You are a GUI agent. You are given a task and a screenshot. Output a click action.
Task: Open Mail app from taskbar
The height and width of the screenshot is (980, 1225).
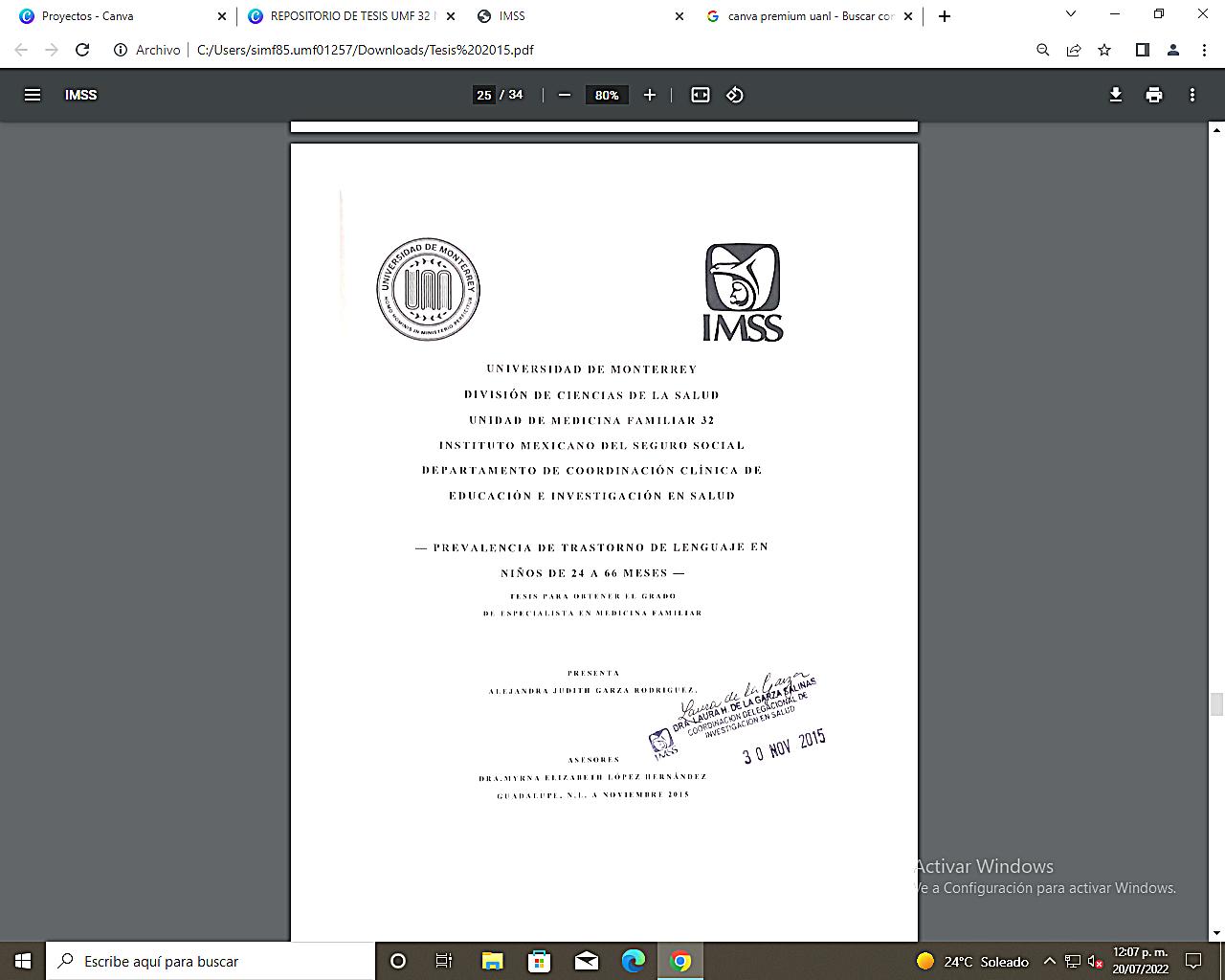586,961
